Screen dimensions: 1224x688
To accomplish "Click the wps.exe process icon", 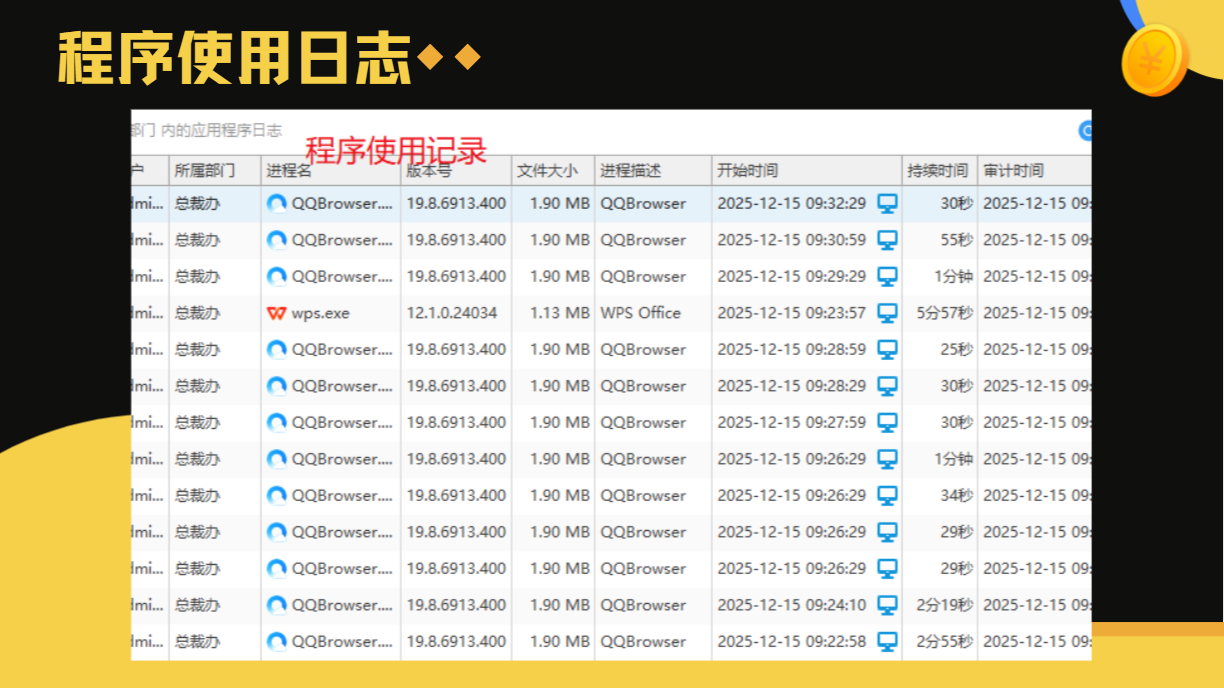I will [277, 313].
